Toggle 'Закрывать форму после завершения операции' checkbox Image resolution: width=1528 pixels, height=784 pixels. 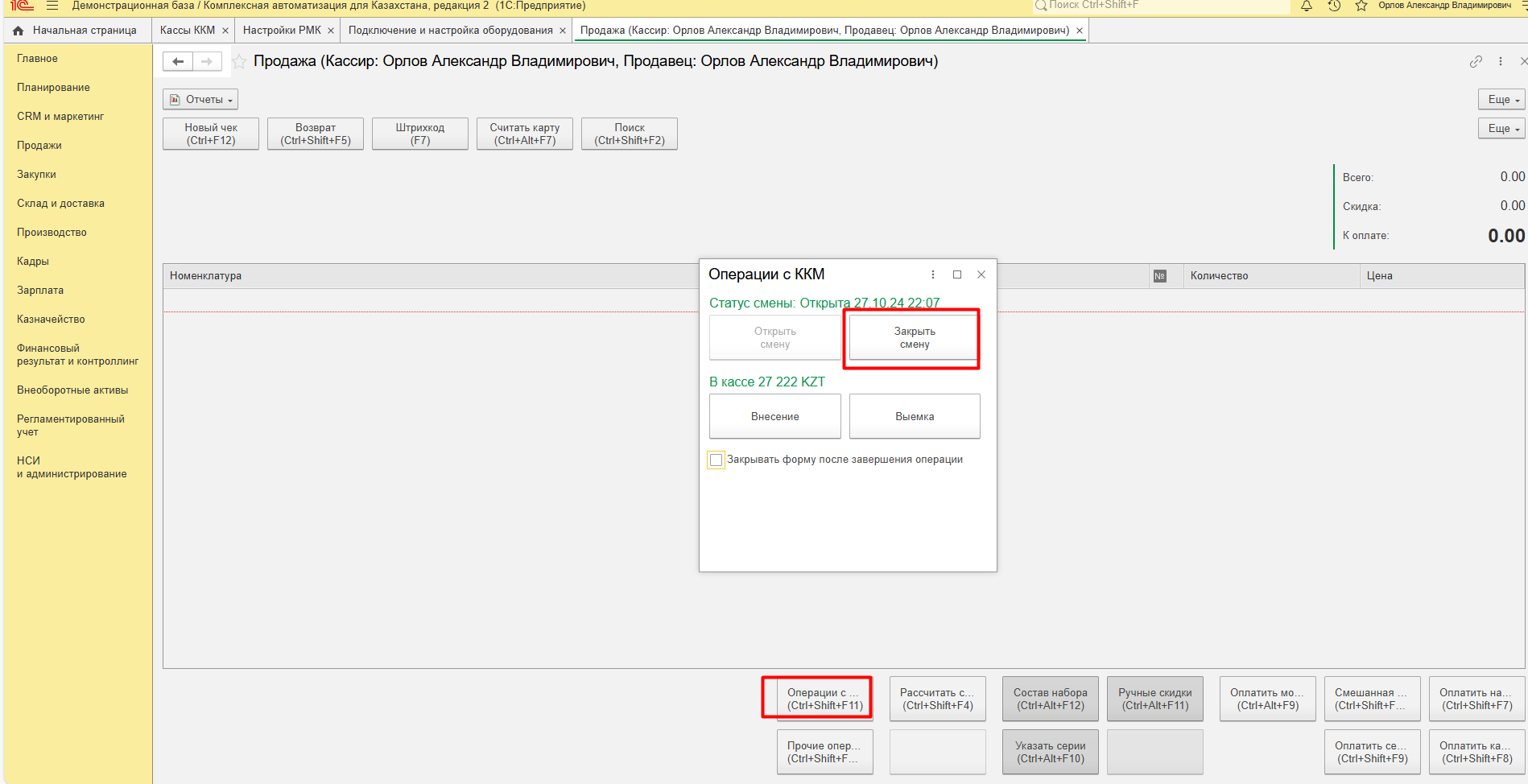point(716,460)
